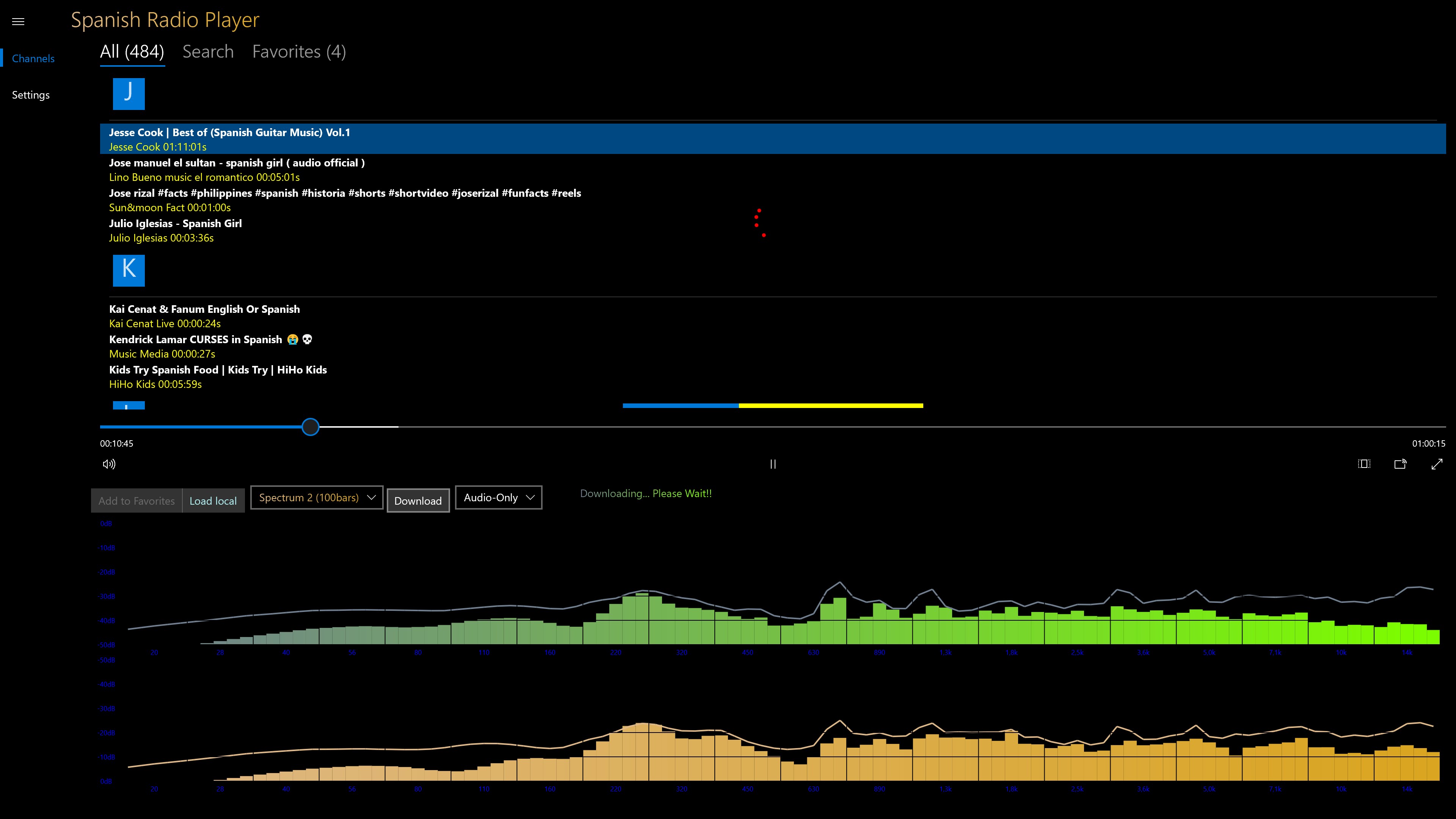Viewport: 1456px width, 819px height.
Task: Select the All (484) tab
Action: click(132, 52)
